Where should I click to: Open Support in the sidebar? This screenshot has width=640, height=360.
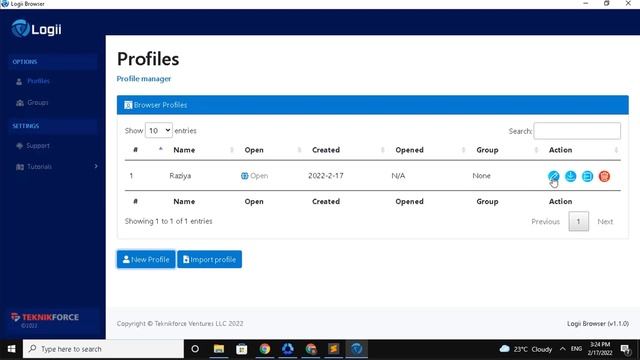pyautogui.click(x=38, y=146)
